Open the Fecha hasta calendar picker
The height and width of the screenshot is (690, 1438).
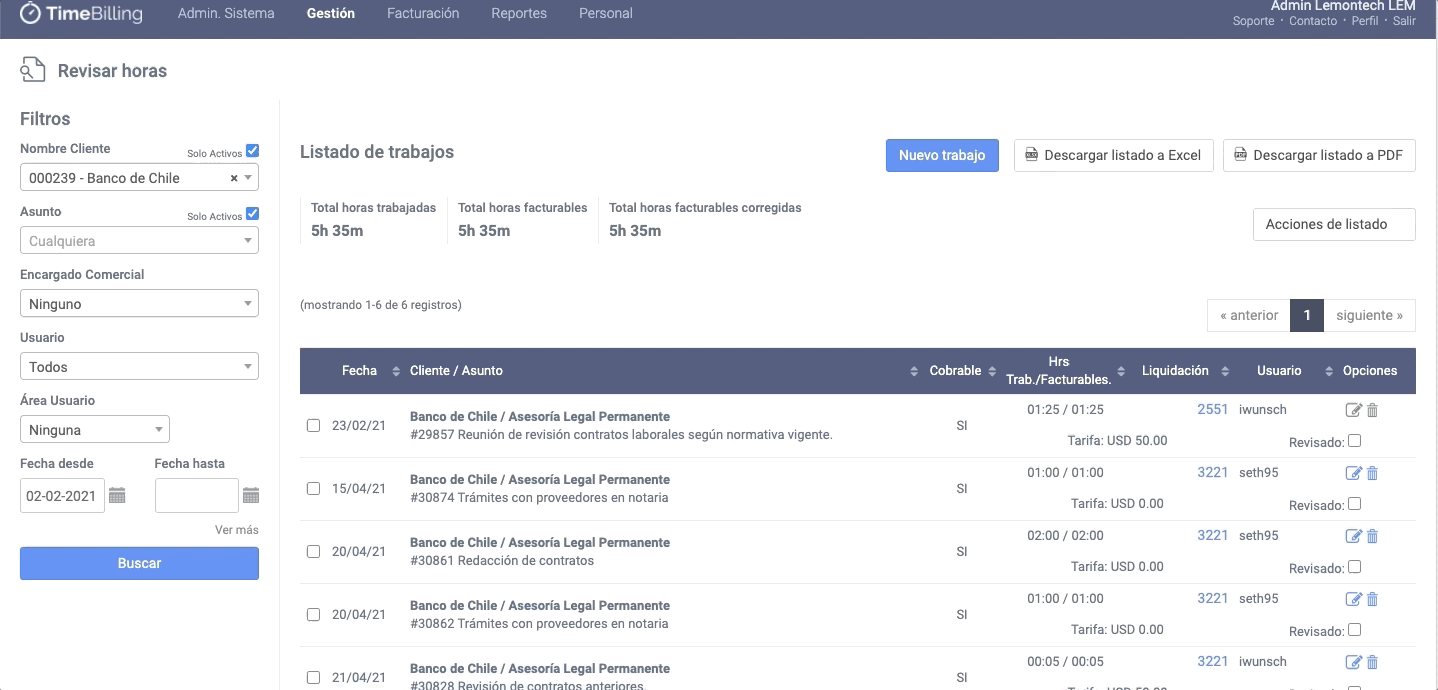click(251, 496)
